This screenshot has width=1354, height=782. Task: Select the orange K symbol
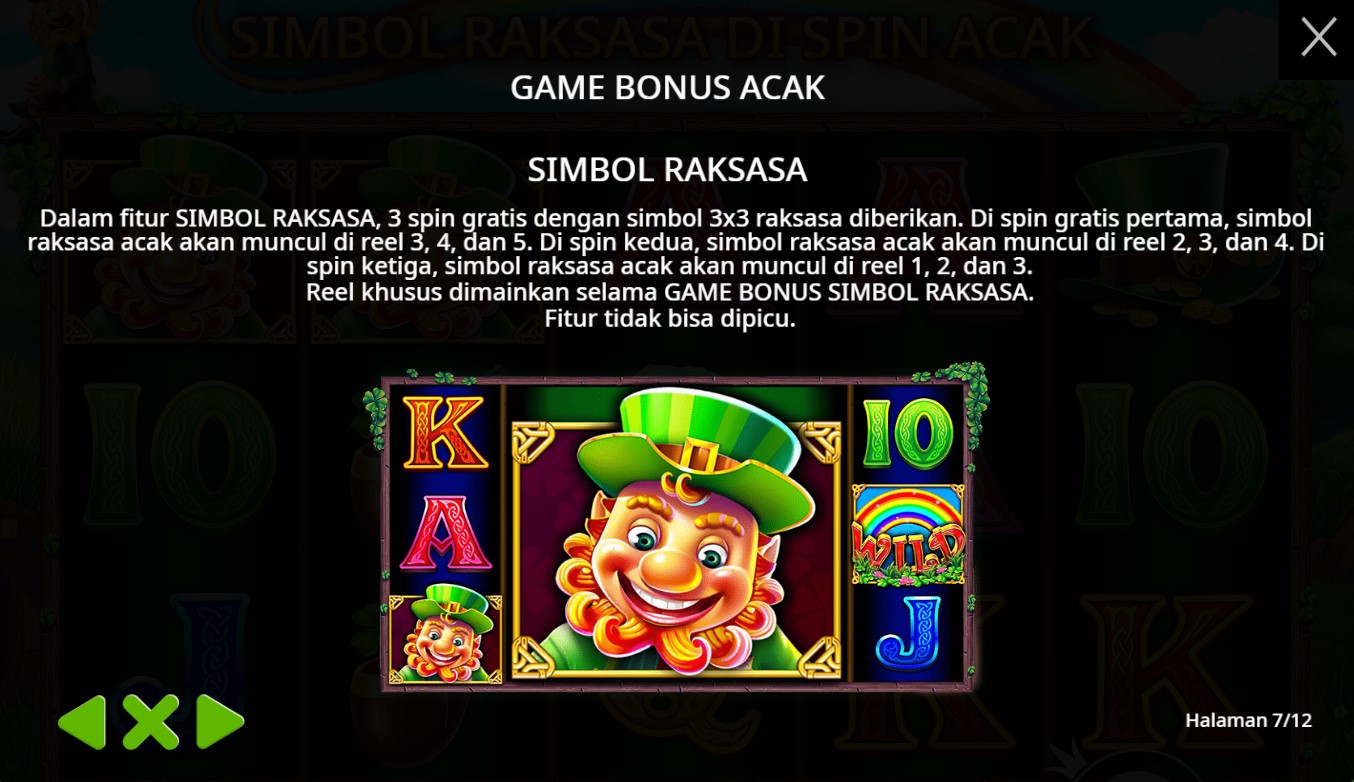pos(445,433)
